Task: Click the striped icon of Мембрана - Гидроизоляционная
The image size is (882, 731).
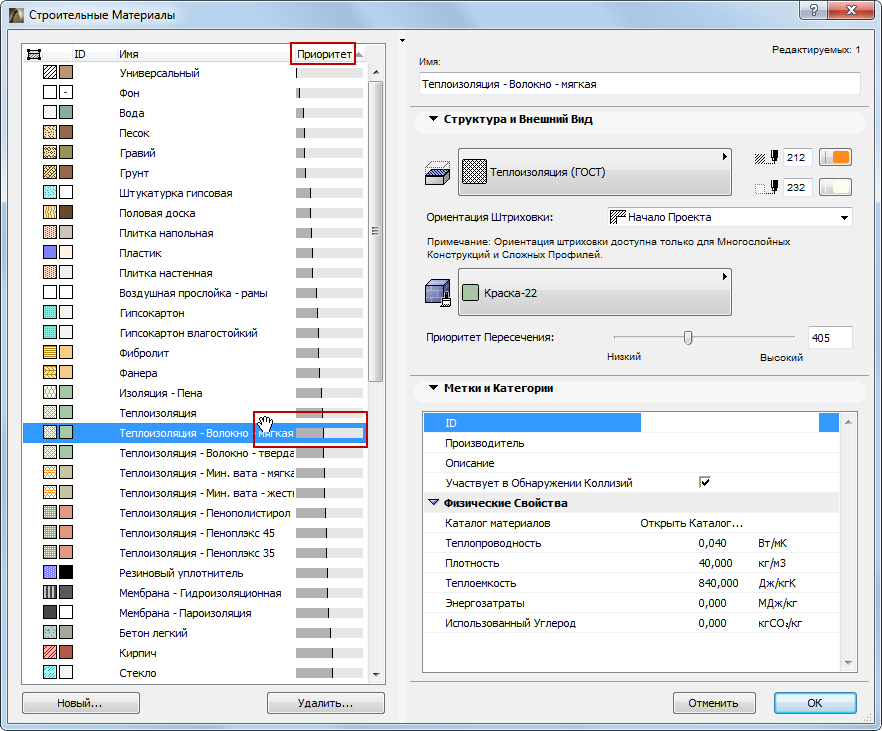Action: click(50, 592)
